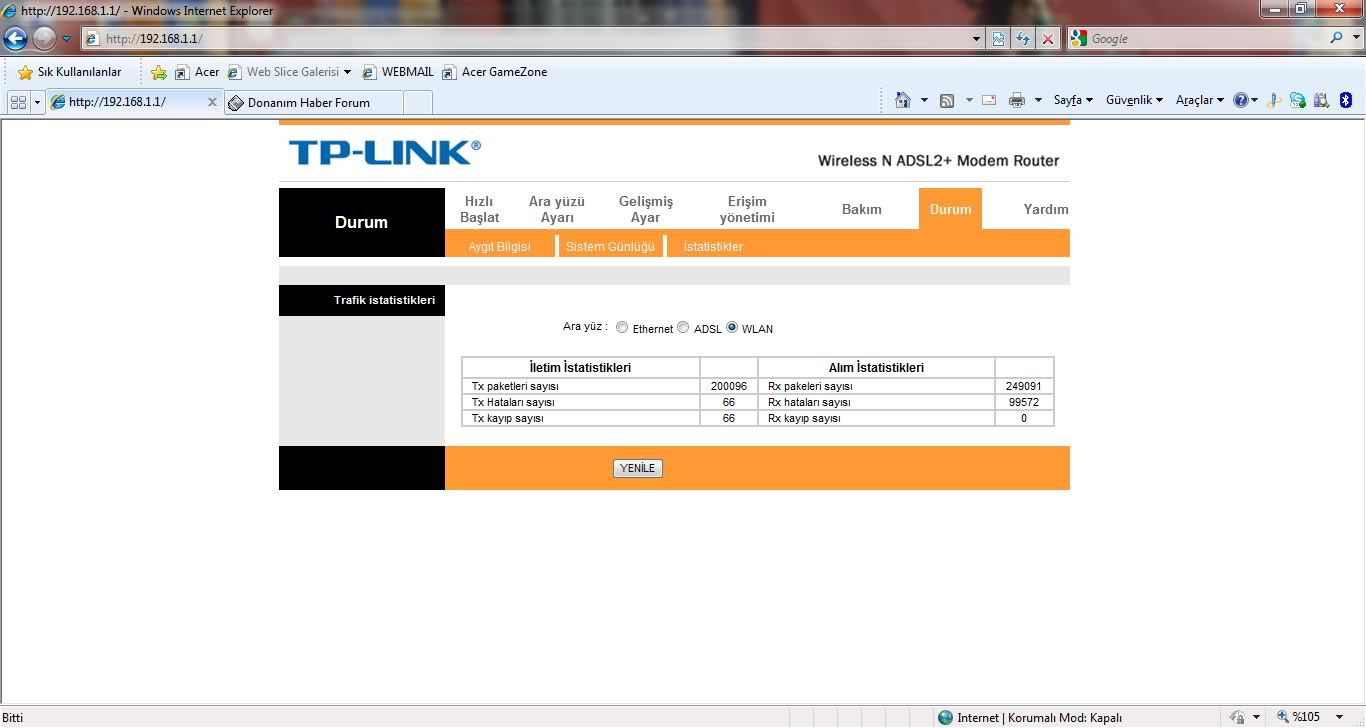The width and height of the screenshot is (1366, 728).
Task: Select the WLAN interface radio button
Action: pos(732,327)
